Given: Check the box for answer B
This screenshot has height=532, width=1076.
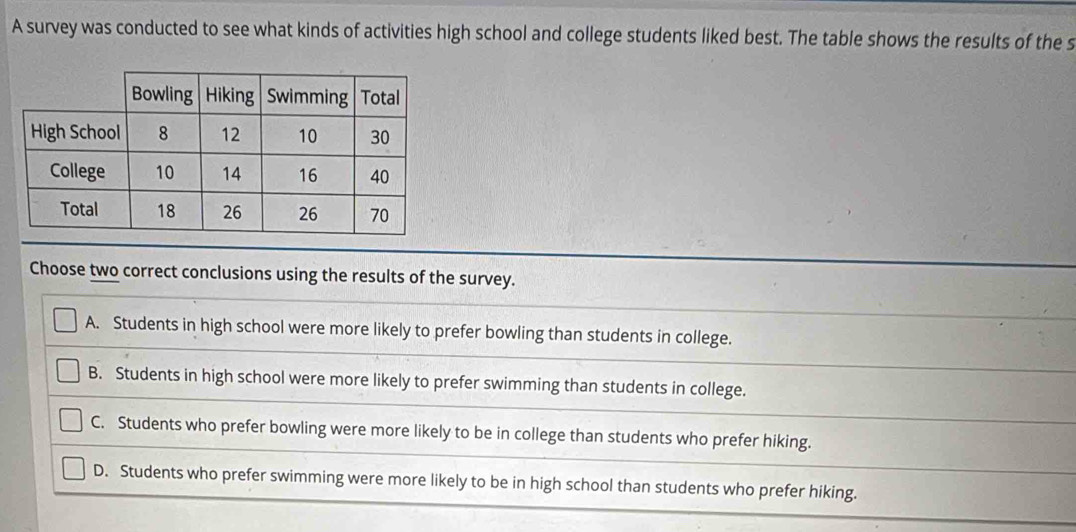Looking at the screenshot, I should click(x=67, y=373).
